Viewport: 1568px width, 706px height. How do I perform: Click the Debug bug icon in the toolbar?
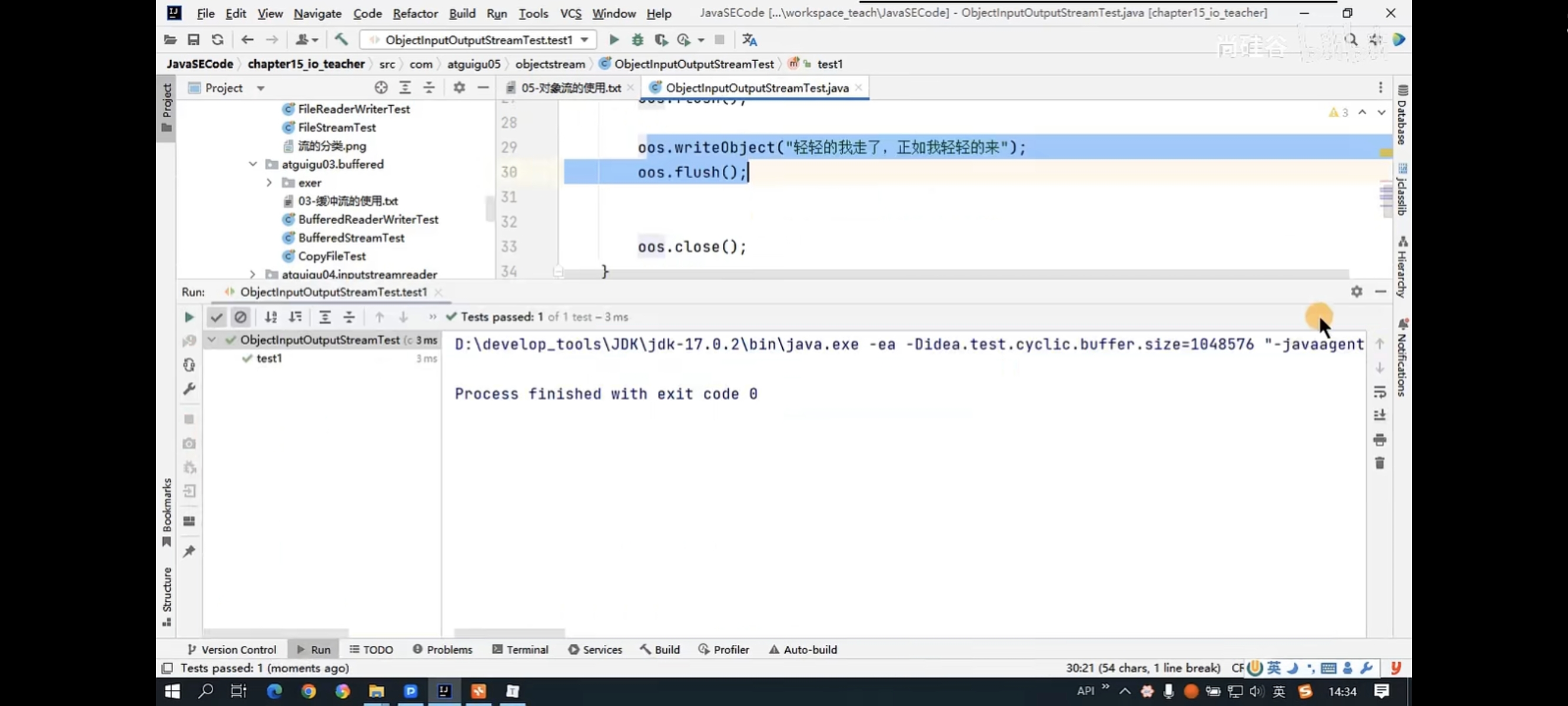637,40
